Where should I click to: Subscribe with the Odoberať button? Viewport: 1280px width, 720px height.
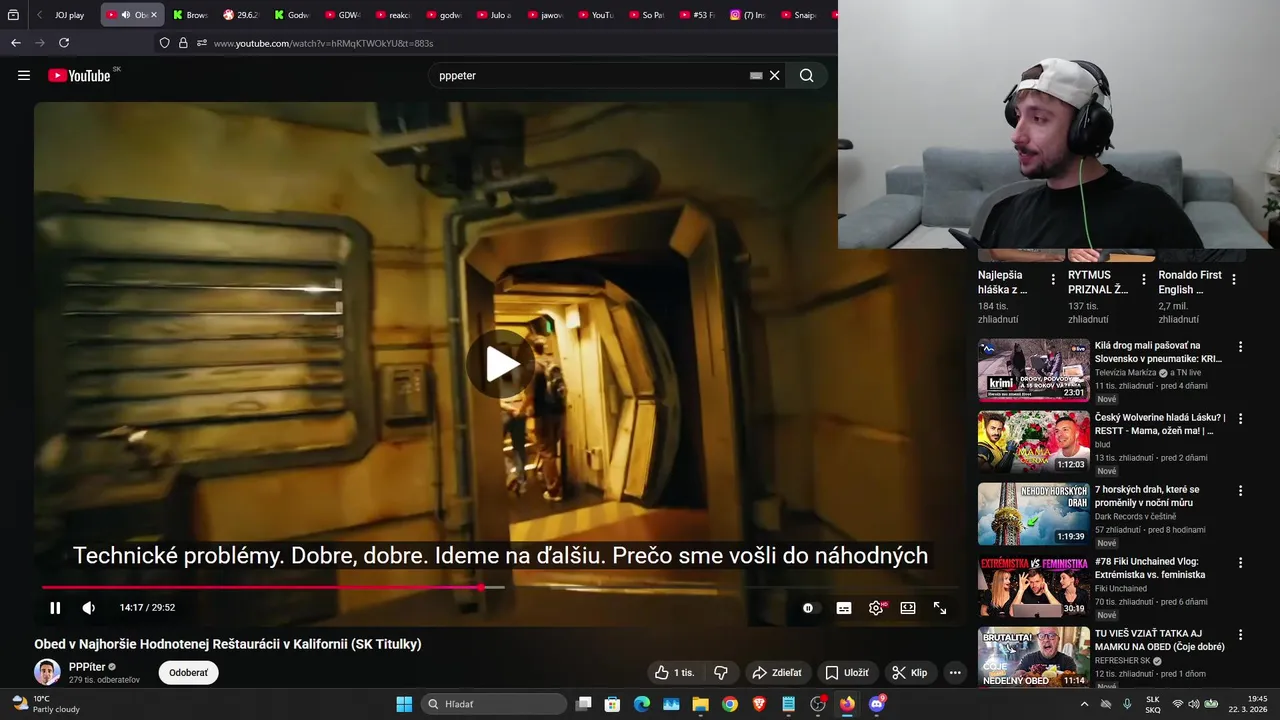tap(188, 672)
